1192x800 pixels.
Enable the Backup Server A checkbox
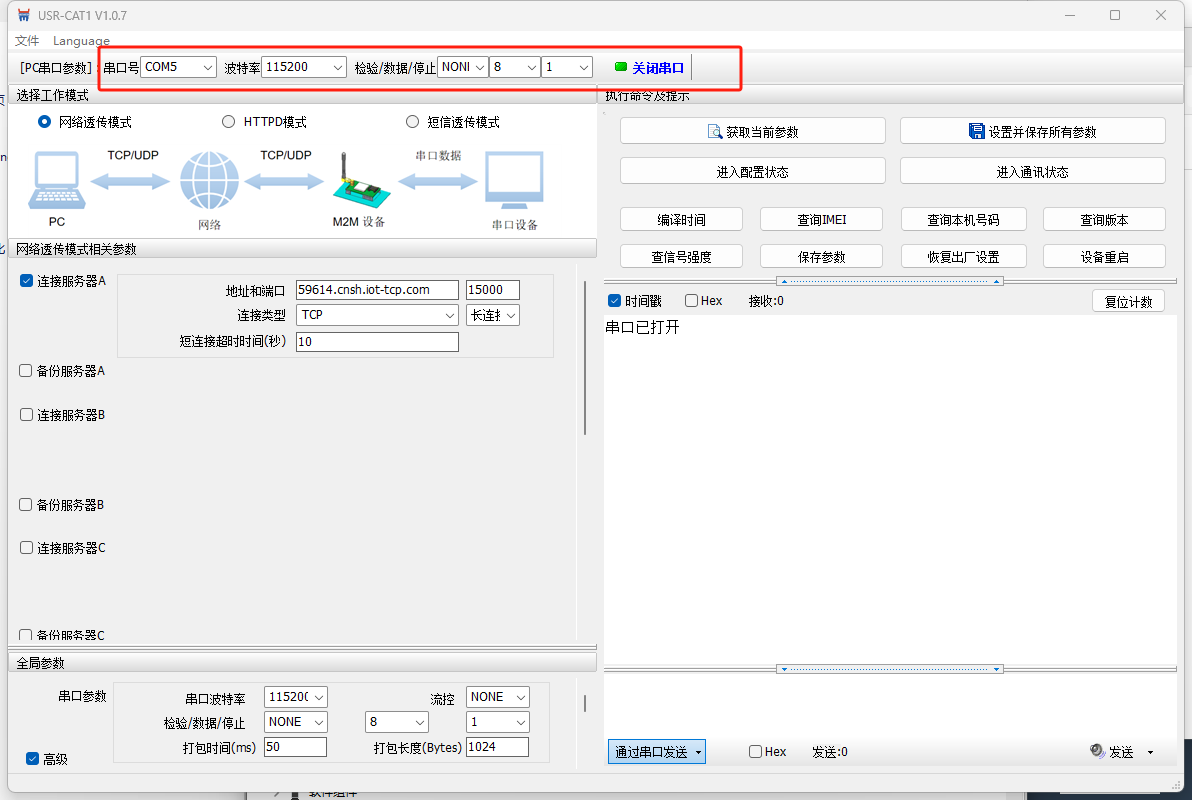(26, 371)
